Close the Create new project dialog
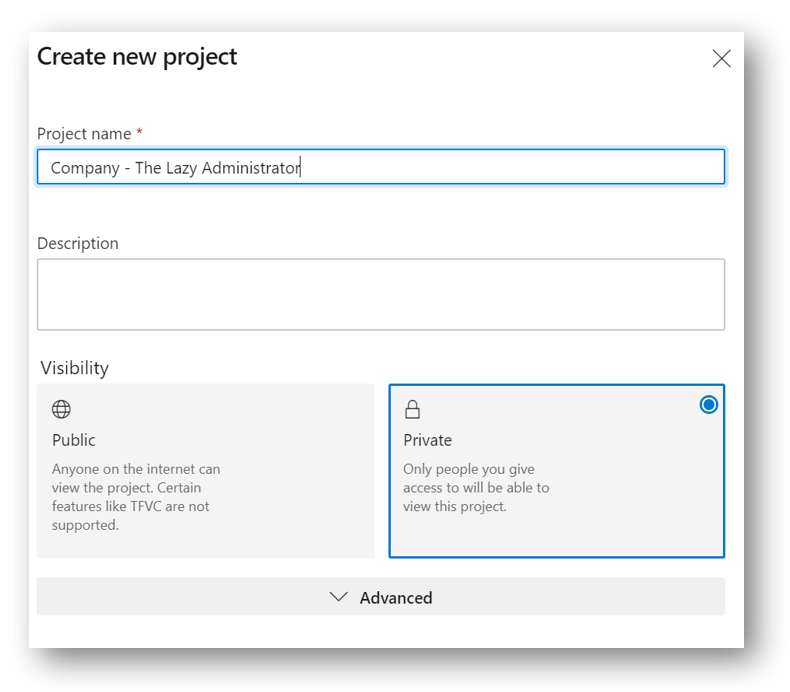 coord(721,58)
